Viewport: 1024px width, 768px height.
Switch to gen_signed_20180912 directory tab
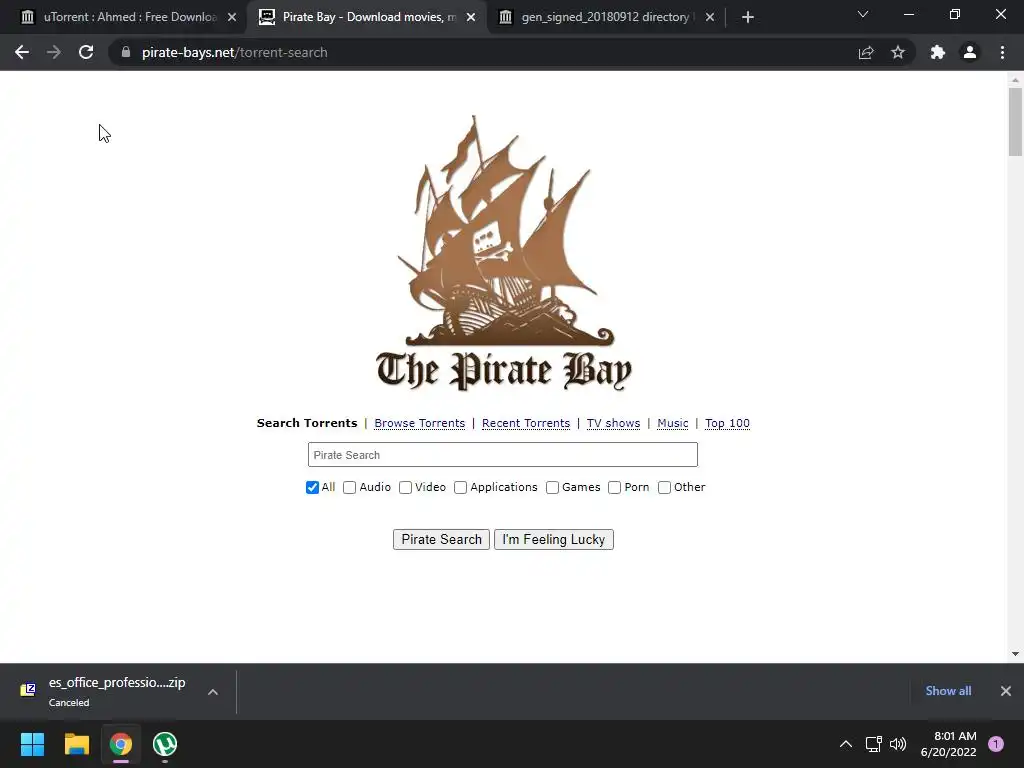tap(605, 17)
